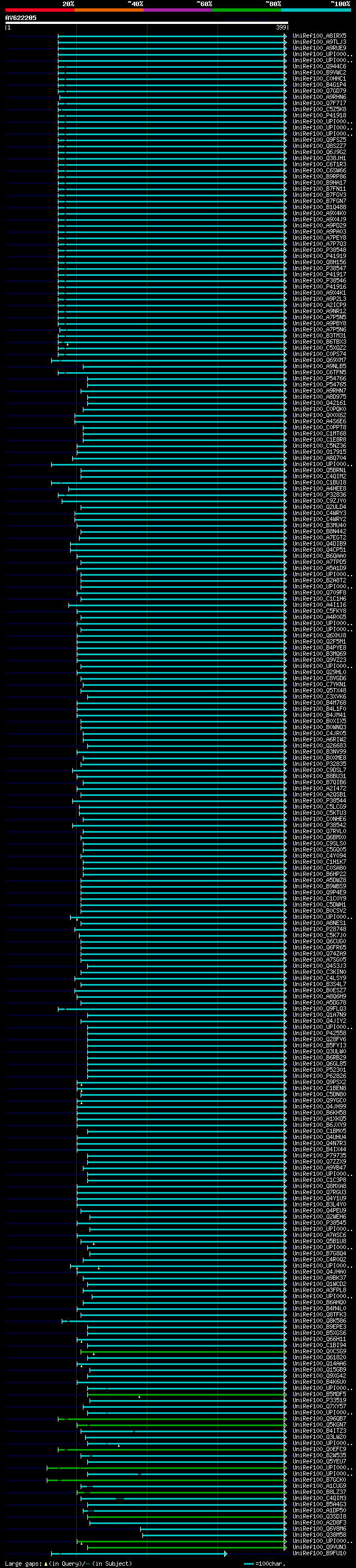Screen dimensions: 356x1568
Task: Open the UniRef100_P41916 label
Action: click(319, 286)
